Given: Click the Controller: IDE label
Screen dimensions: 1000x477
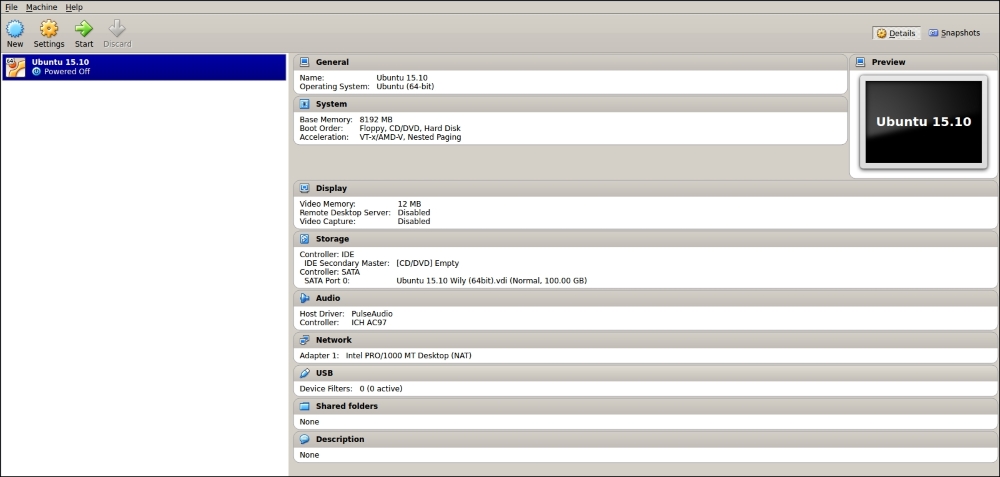Looking at the screenshot, I should coord(327,254).
